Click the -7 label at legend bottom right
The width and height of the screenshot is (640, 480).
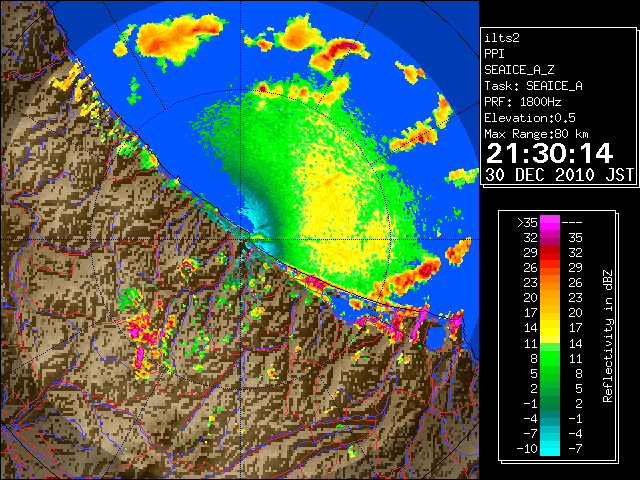575,449
